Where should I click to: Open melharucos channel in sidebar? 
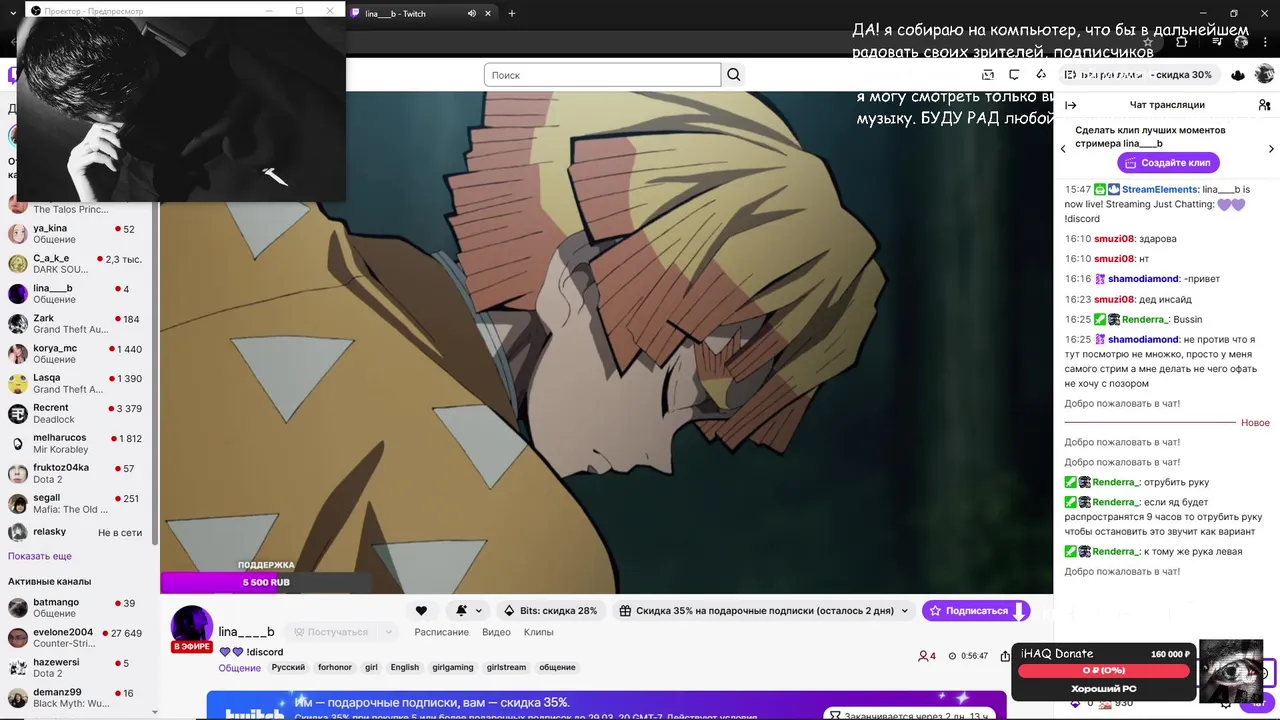point(77,443)
